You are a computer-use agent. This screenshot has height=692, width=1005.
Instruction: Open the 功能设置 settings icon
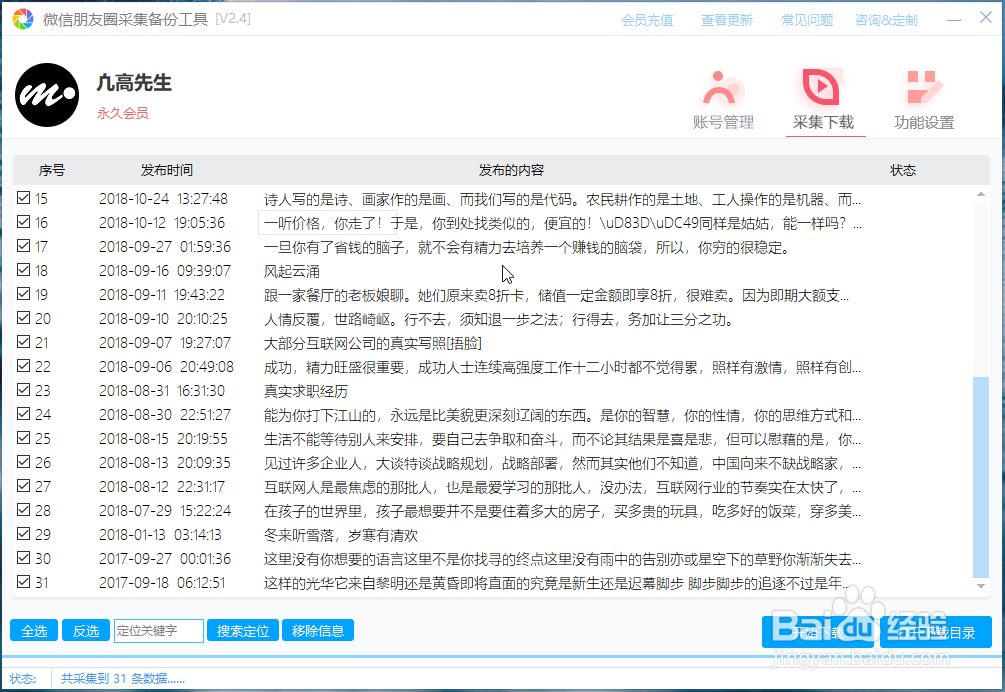tap(924, 87)
